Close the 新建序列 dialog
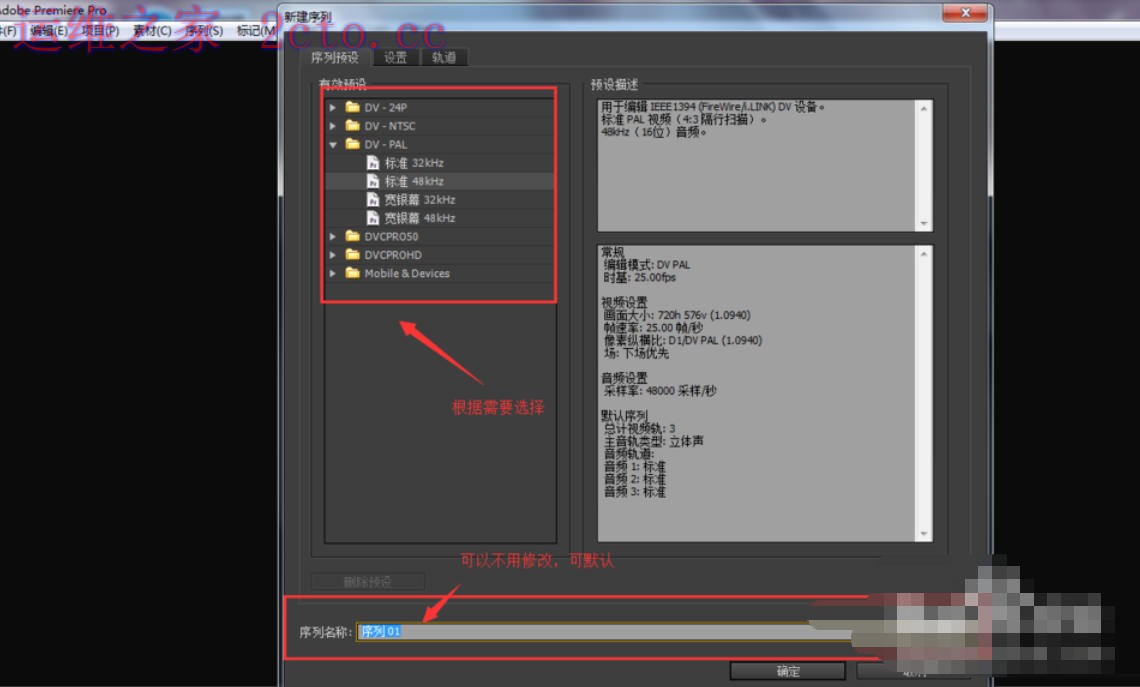The width and height of the screenshot is (1140, 687). [966, 12]
